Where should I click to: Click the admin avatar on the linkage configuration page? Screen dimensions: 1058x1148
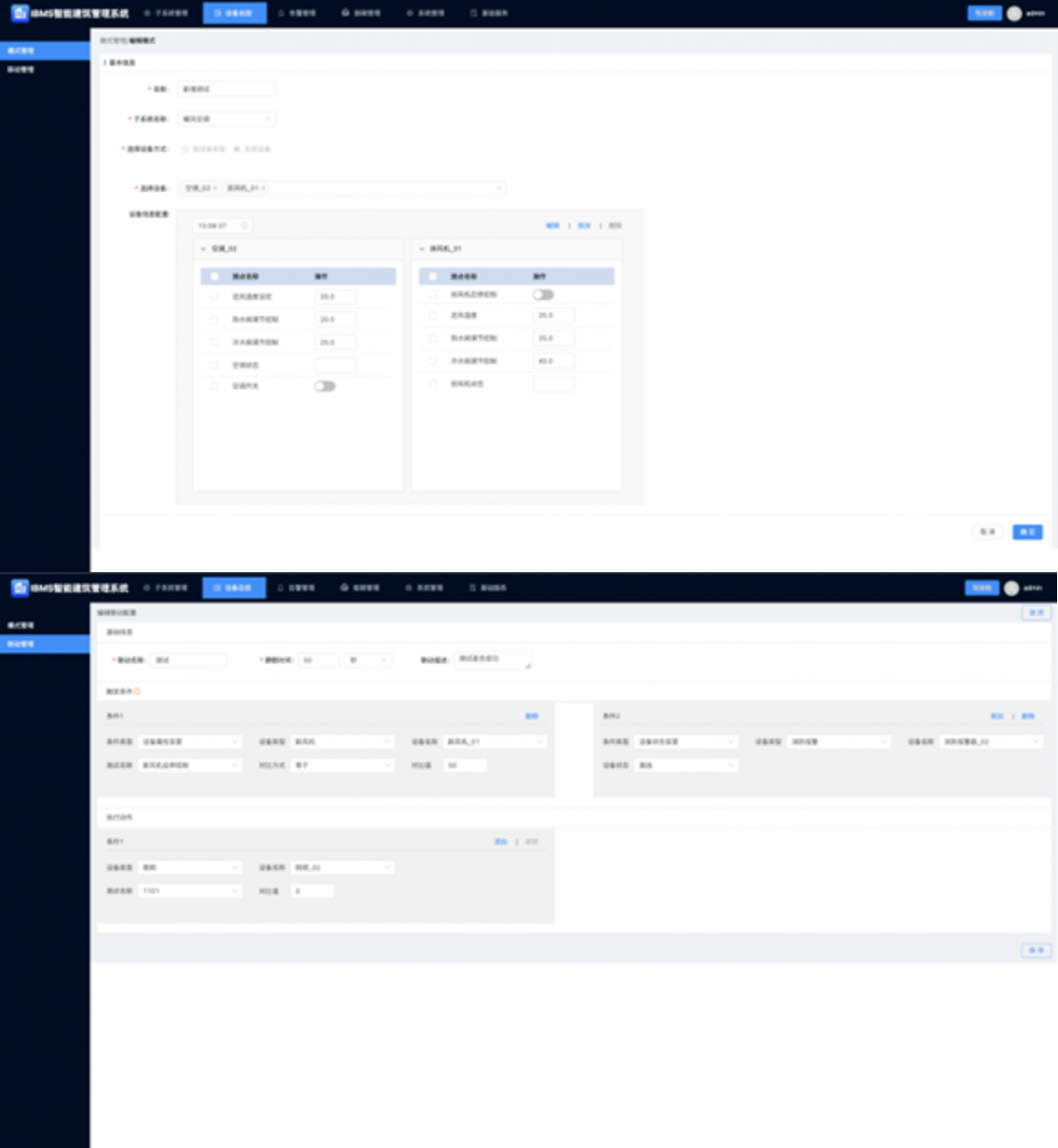coord(1011,588)
